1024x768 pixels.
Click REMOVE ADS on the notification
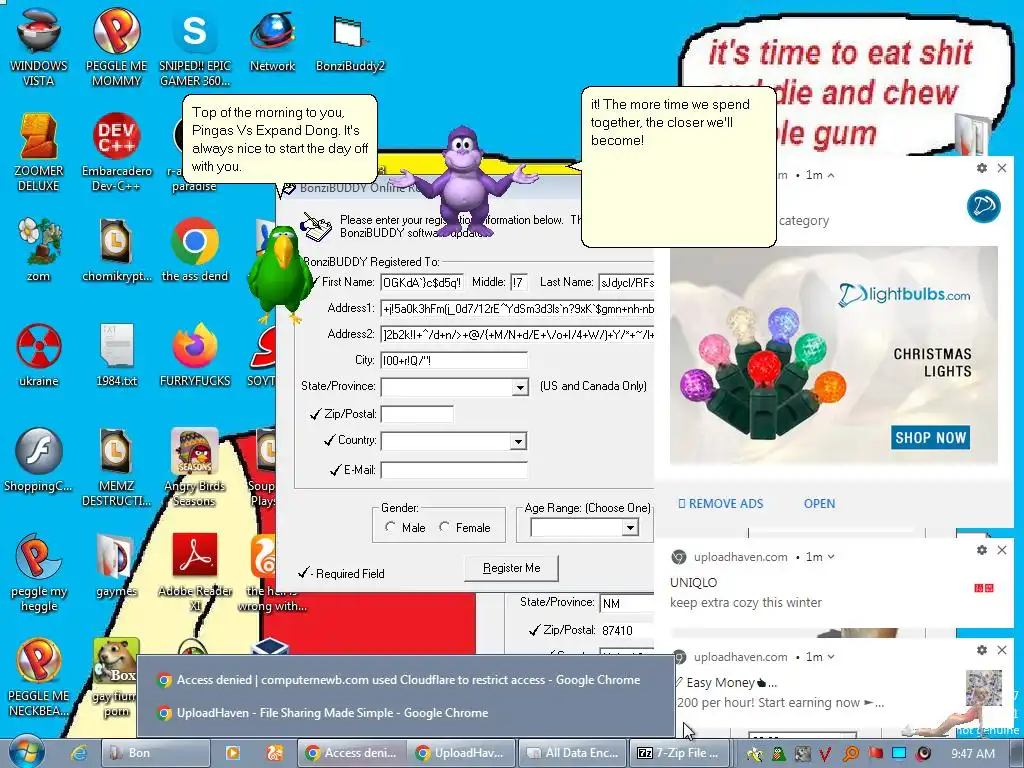tap(720, 504)
